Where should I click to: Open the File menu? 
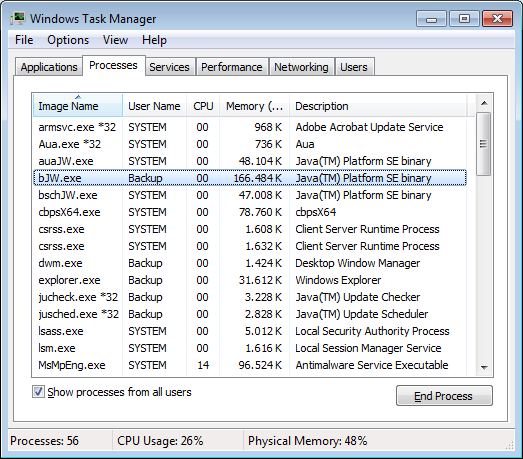coord(24,40)
